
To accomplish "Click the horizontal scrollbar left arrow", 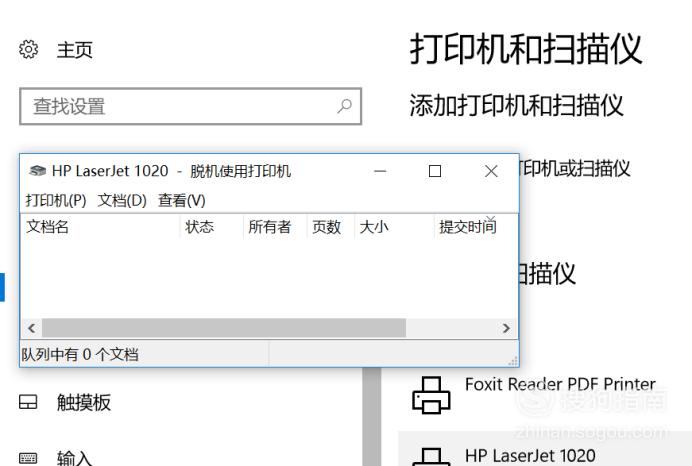I will click(x=32, y=328).
